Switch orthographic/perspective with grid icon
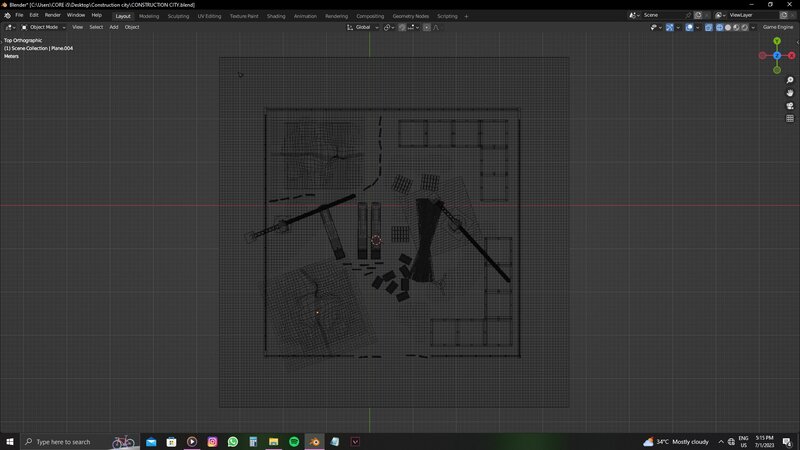 click(790, 118)
